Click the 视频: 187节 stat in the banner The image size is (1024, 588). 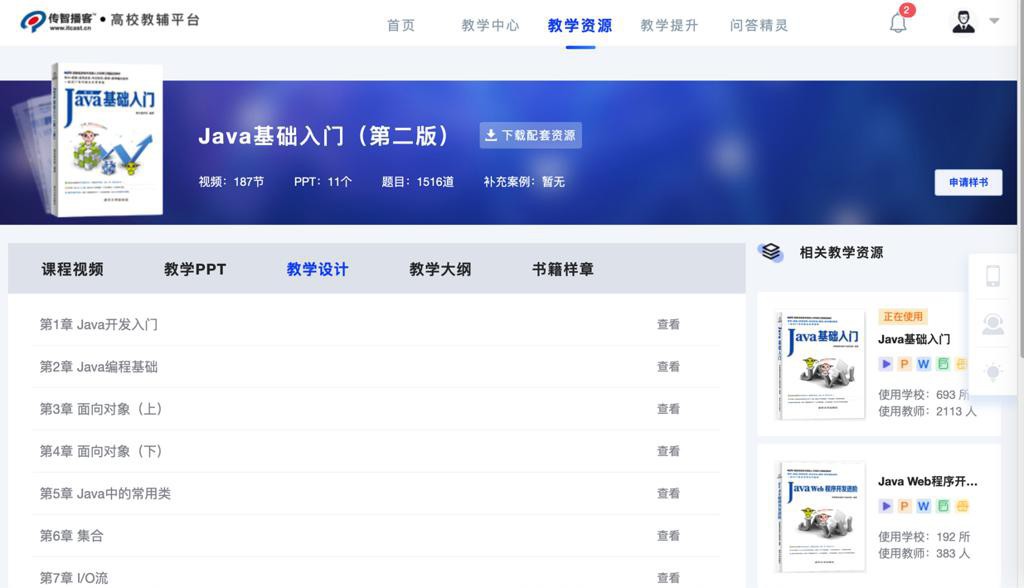tap(231, 182)
